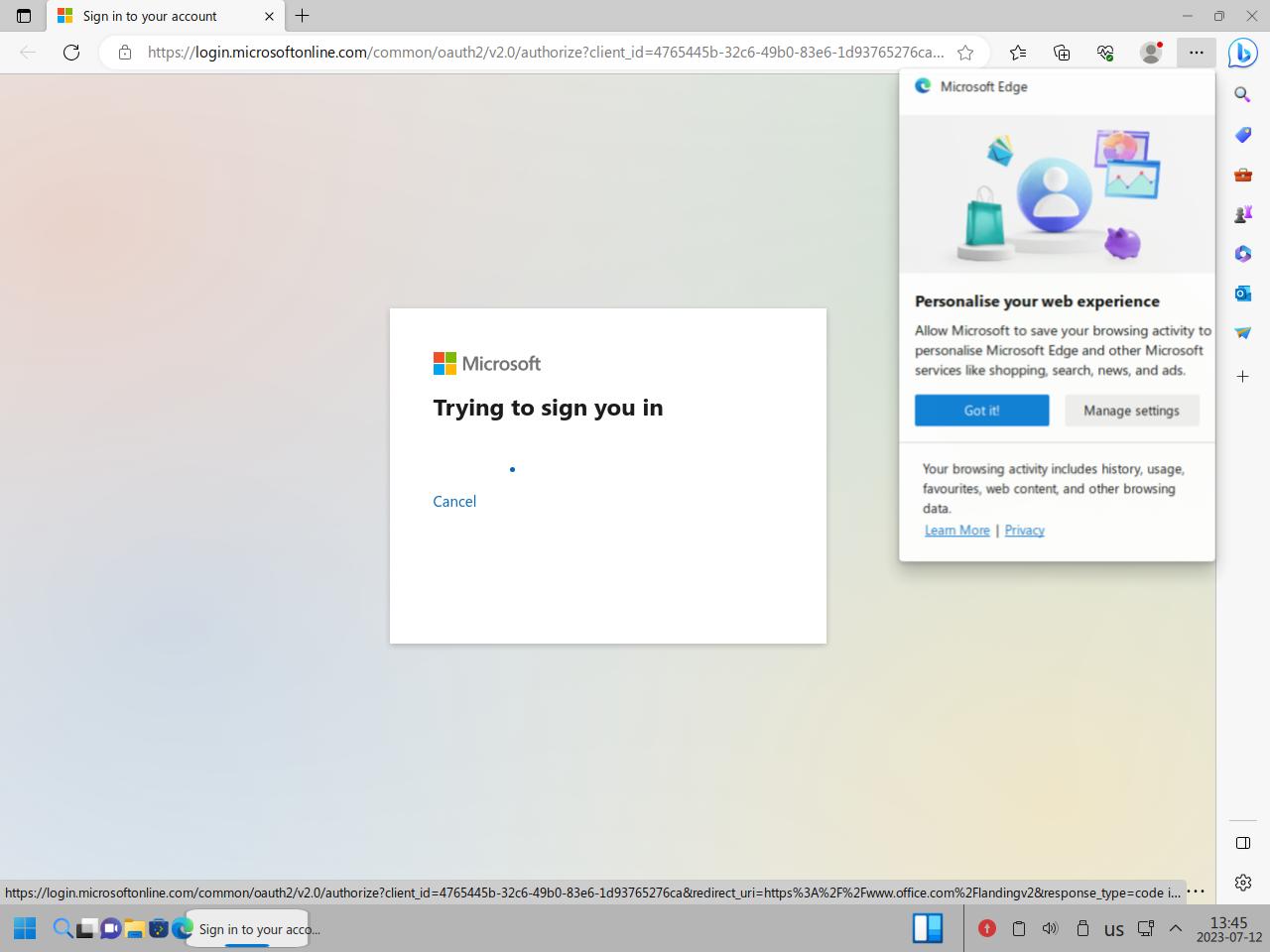Open sidebar settings gear icon
This screenshot has width=1270, height=952.
coord(1242,883)
